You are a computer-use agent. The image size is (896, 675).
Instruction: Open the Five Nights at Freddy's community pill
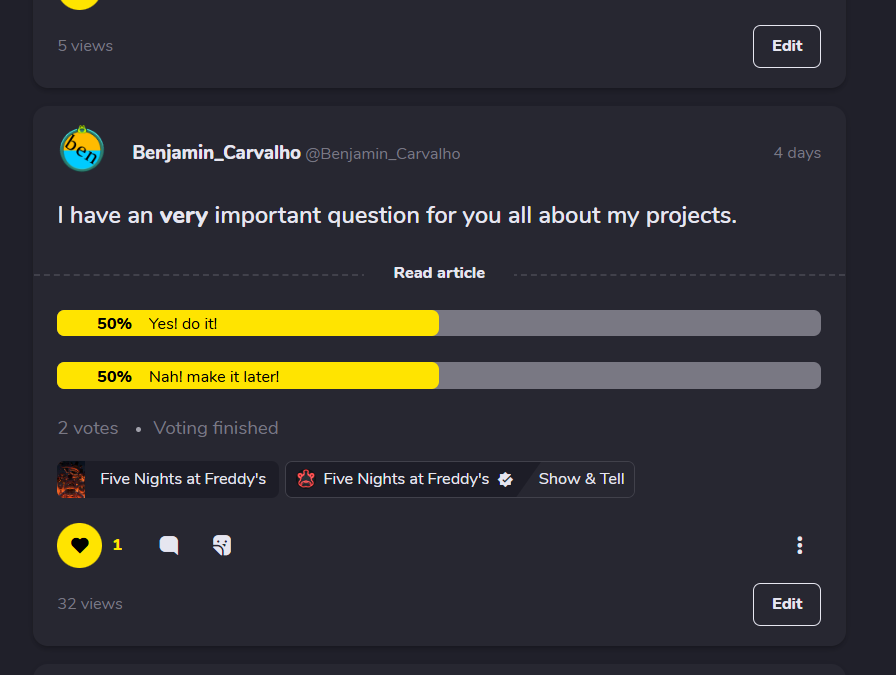pyautogui.click(x=406, y=479)
